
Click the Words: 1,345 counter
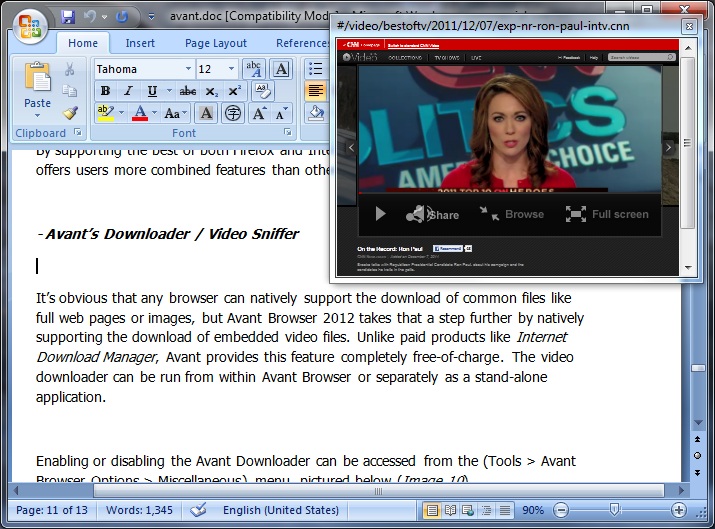[139, 510]
